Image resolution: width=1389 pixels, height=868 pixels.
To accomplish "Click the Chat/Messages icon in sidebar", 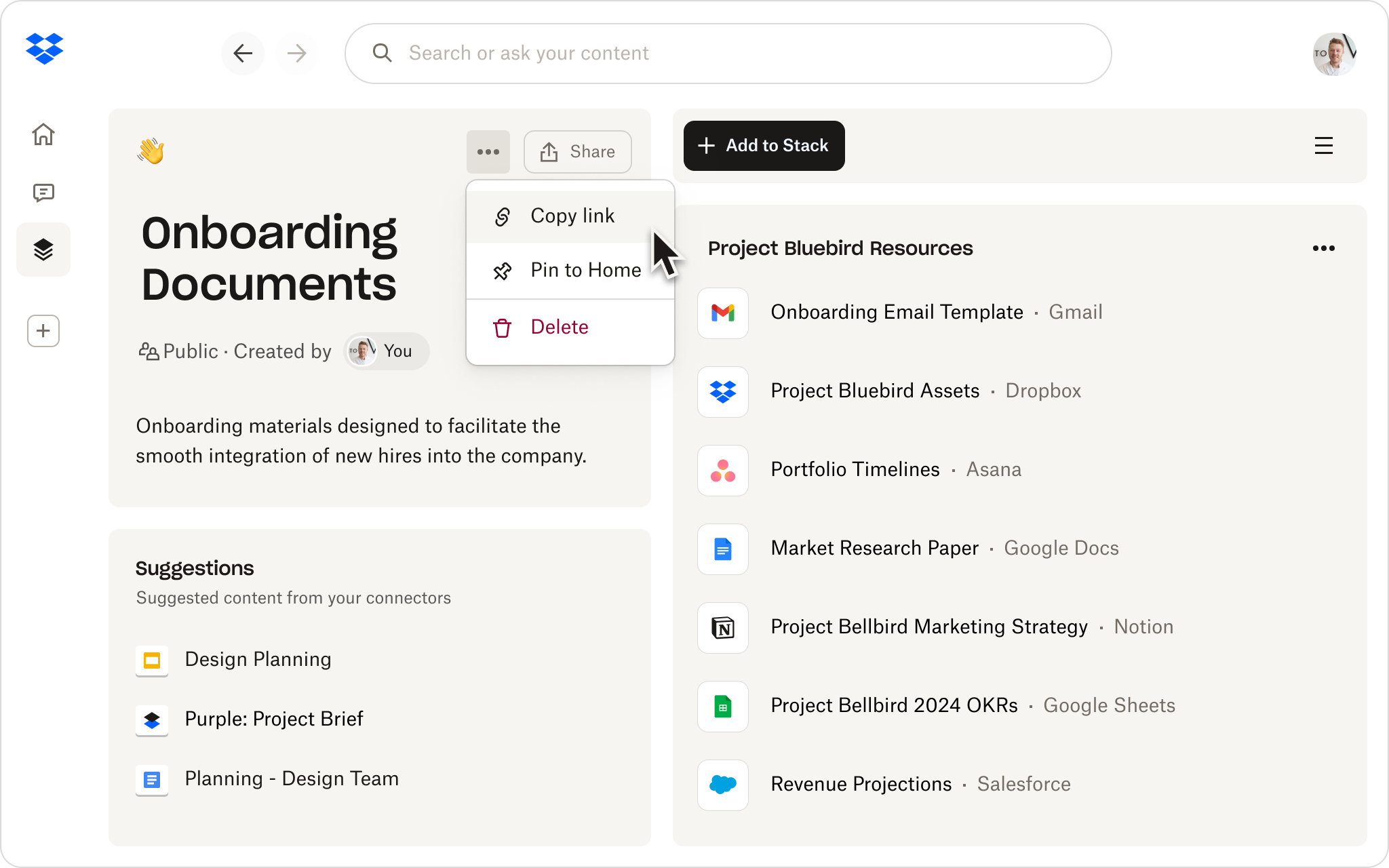I will [44, 192].
